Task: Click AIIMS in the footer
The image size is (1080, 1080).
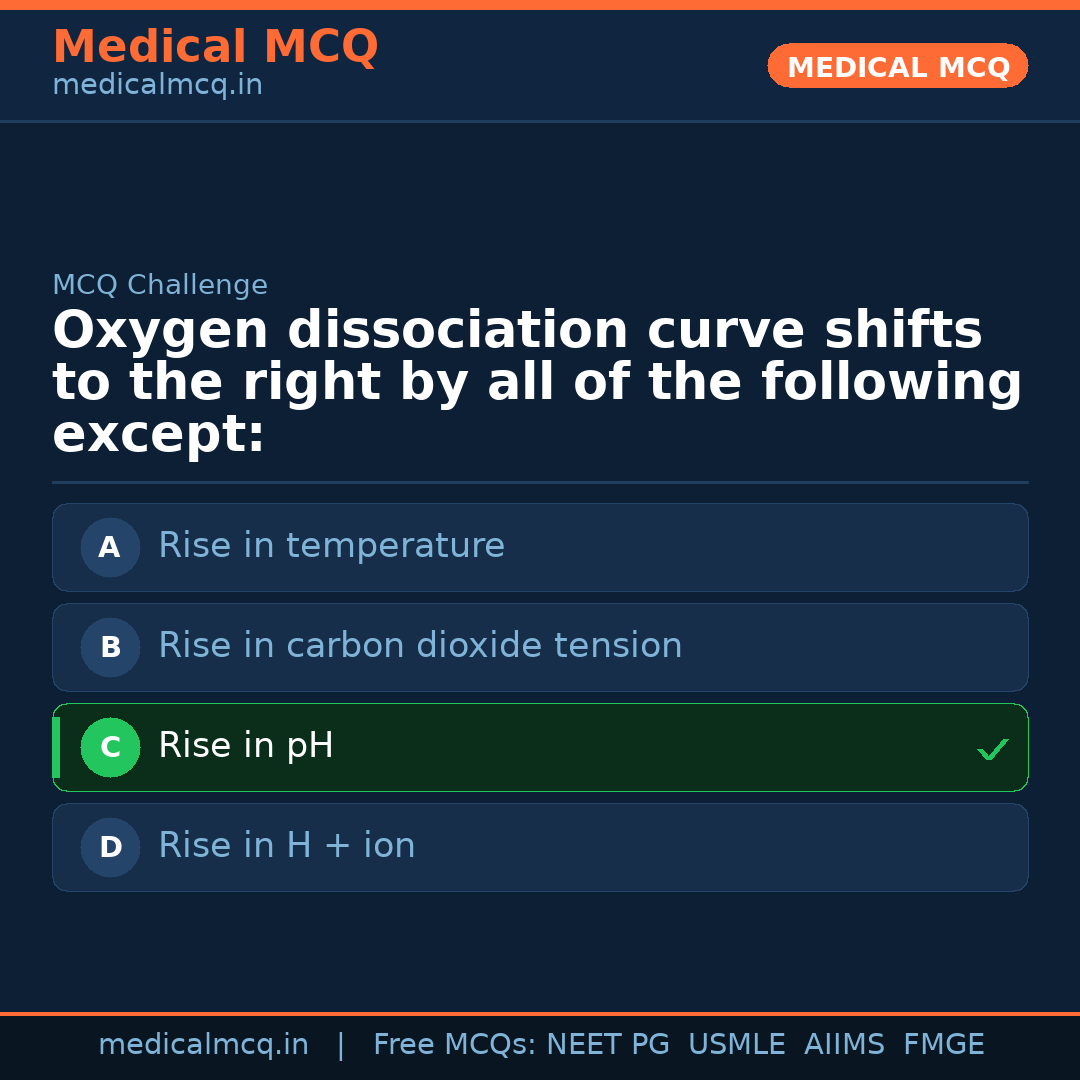Action: point(844,1045)
